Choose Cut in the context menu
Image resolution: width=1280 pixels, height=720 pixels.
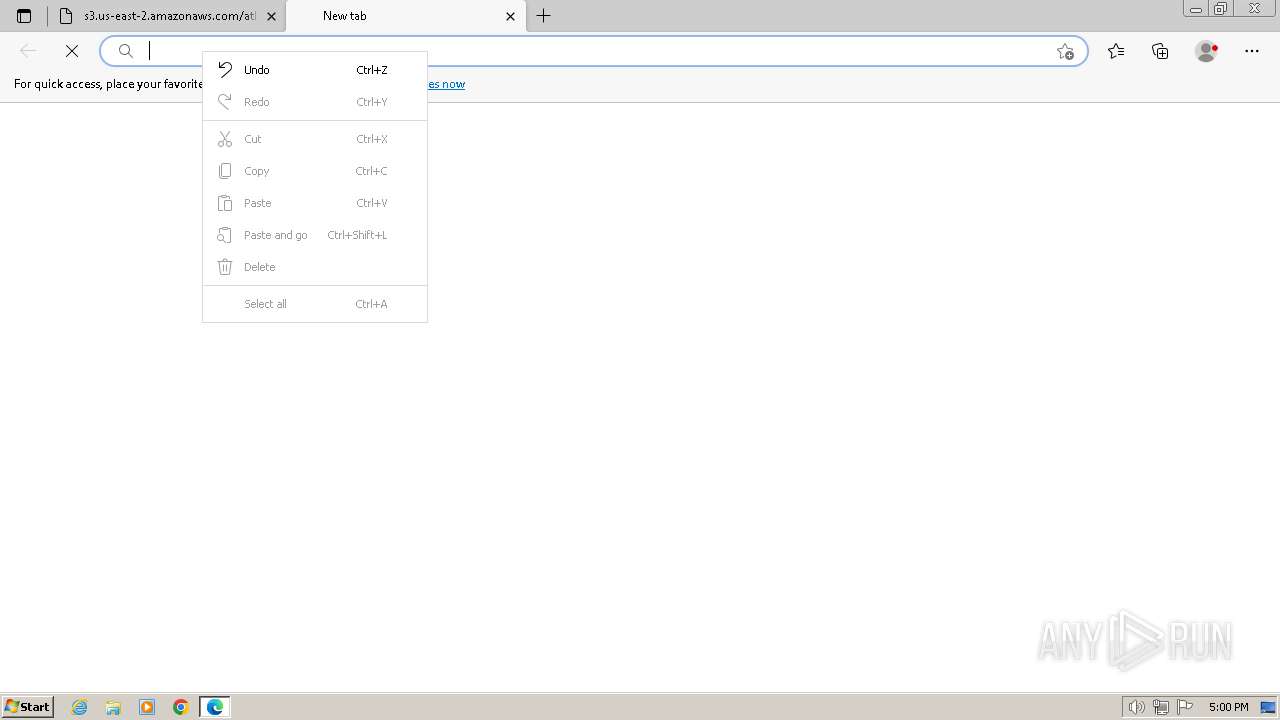pos(315,139)
